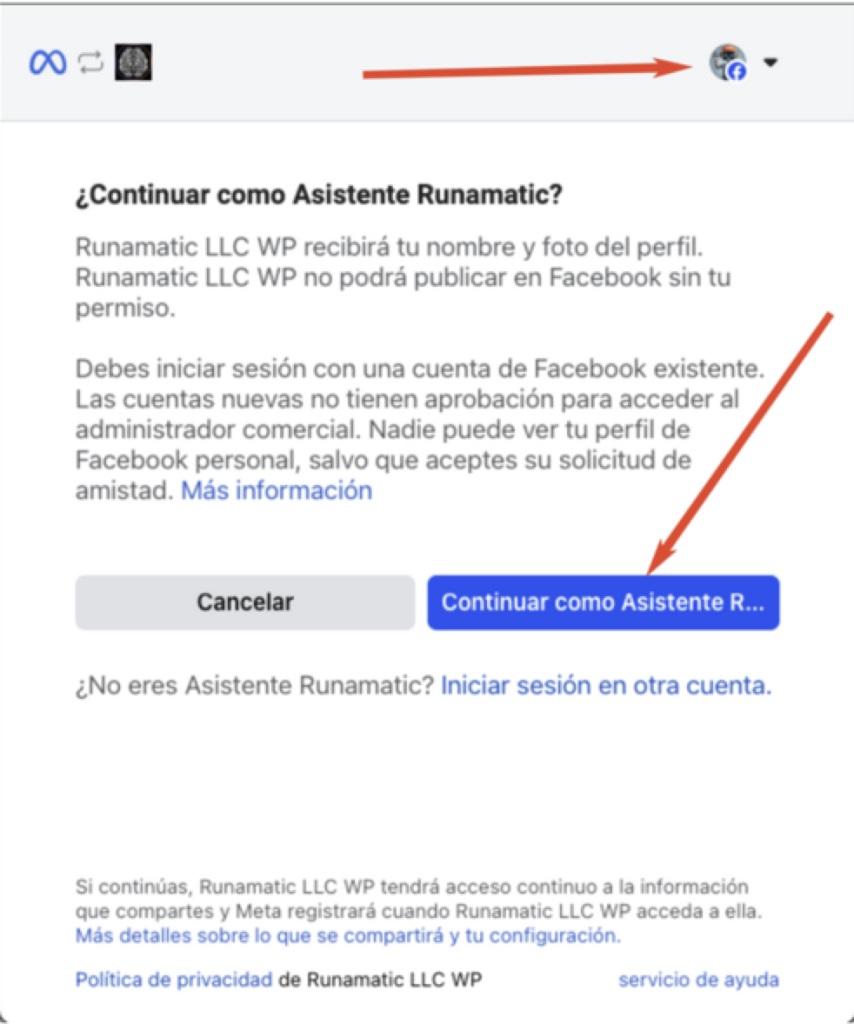Open the servicio de ayuda link

[699, 980]
